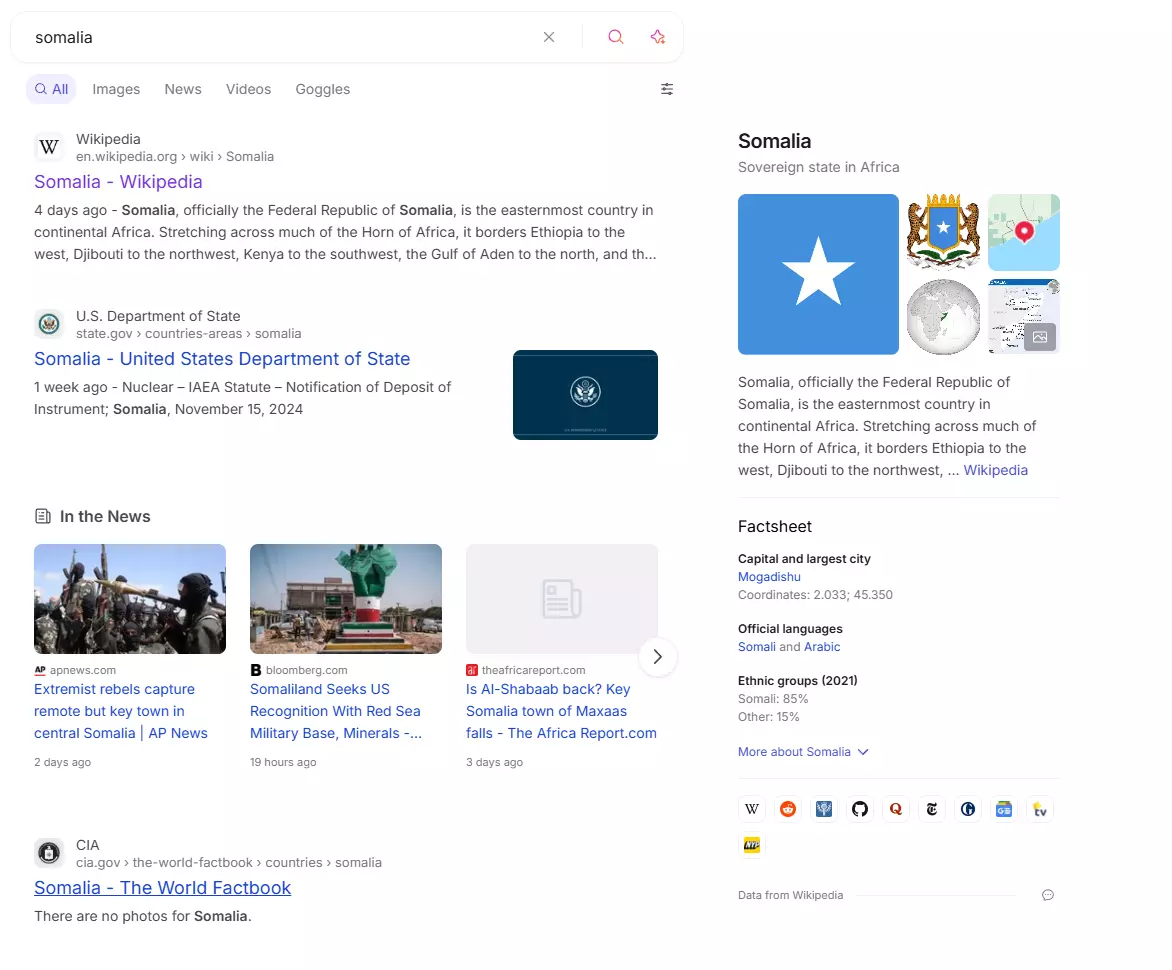Screen dimensions: 1172x970
Task: Open the Quora profile icon
Action: [x=895, y=809]
